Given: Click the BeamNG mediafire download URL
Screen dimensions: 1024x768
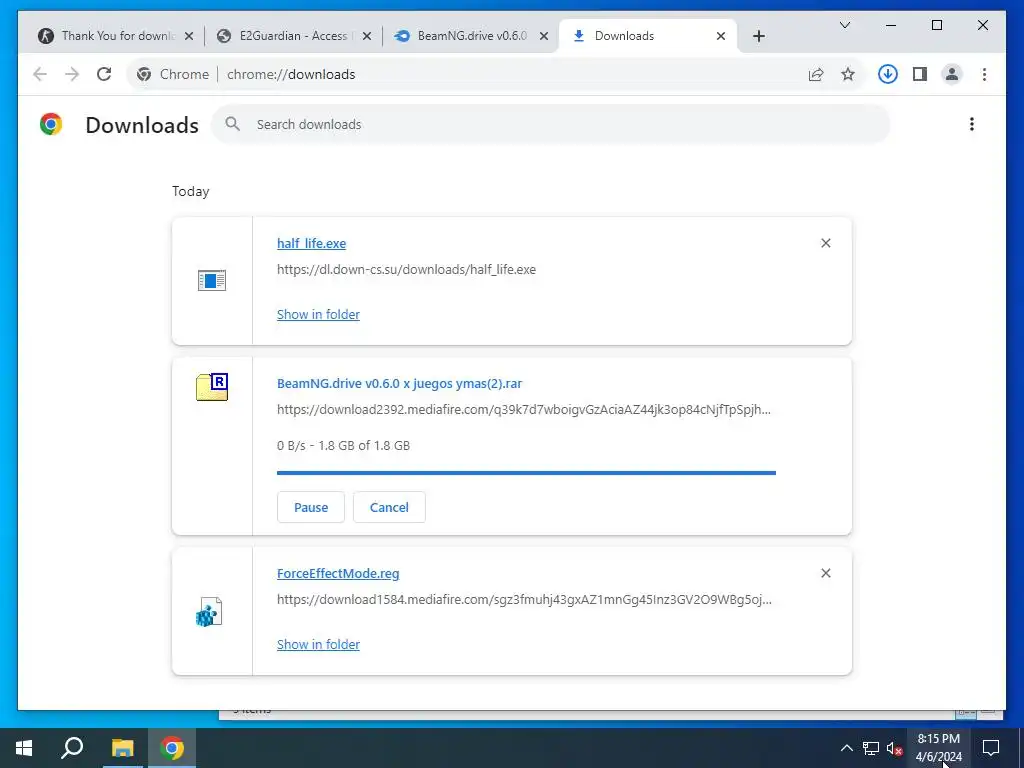Looking at the screenshot, I should (x=524, y=410).
